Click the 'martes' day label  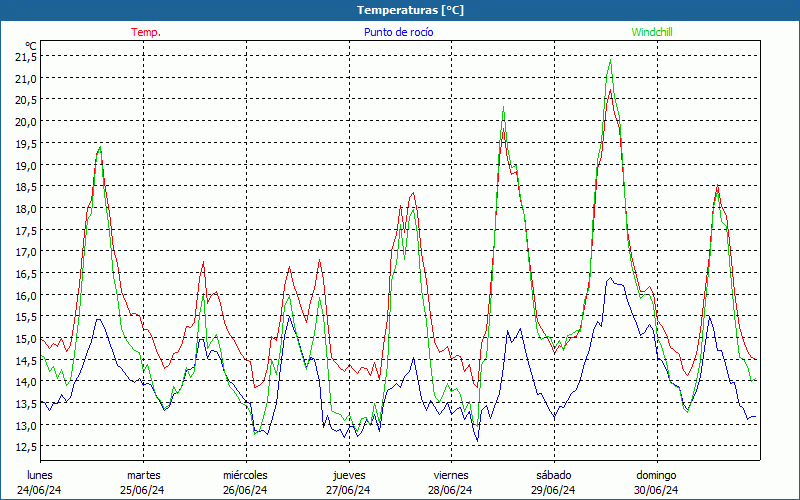click(144, 475)
